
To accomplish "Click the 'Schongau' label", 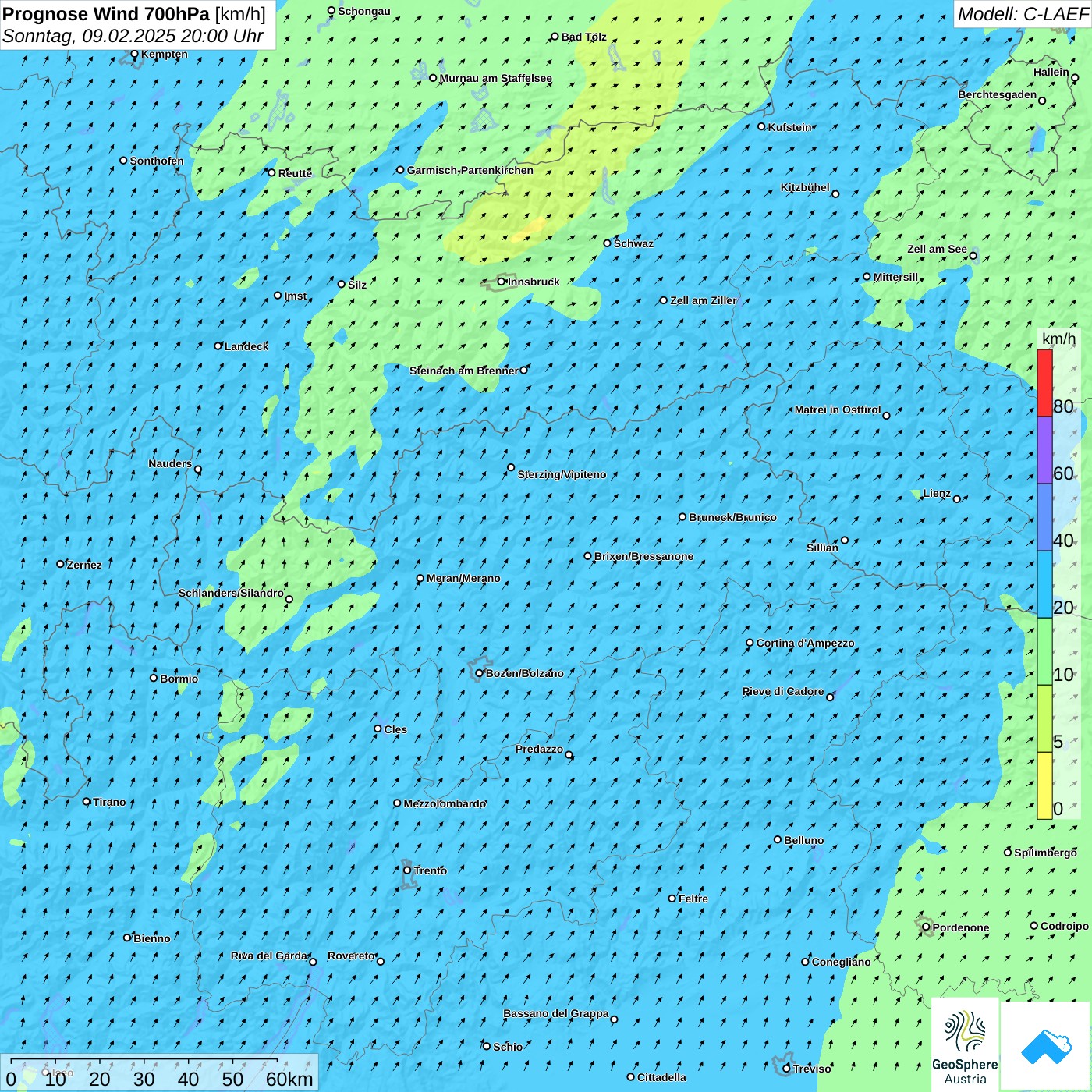I will coord(363,11).
